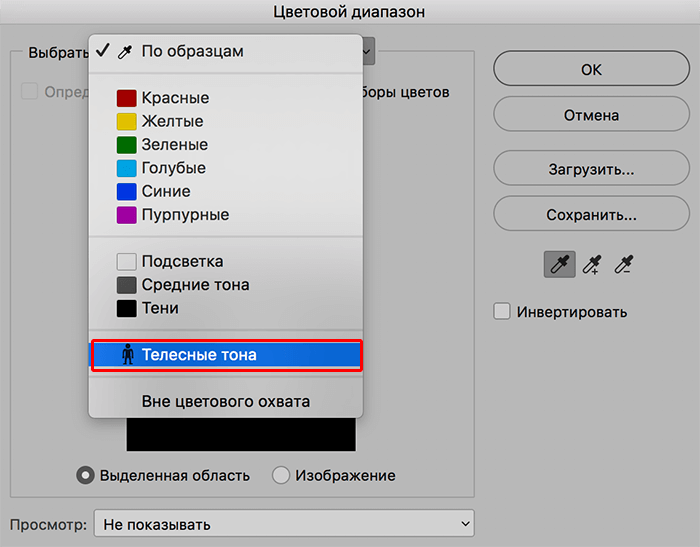The height and width of the screenshot is (547, 700).
Task: Click the Сохранить... button
Action: (592, 214)
